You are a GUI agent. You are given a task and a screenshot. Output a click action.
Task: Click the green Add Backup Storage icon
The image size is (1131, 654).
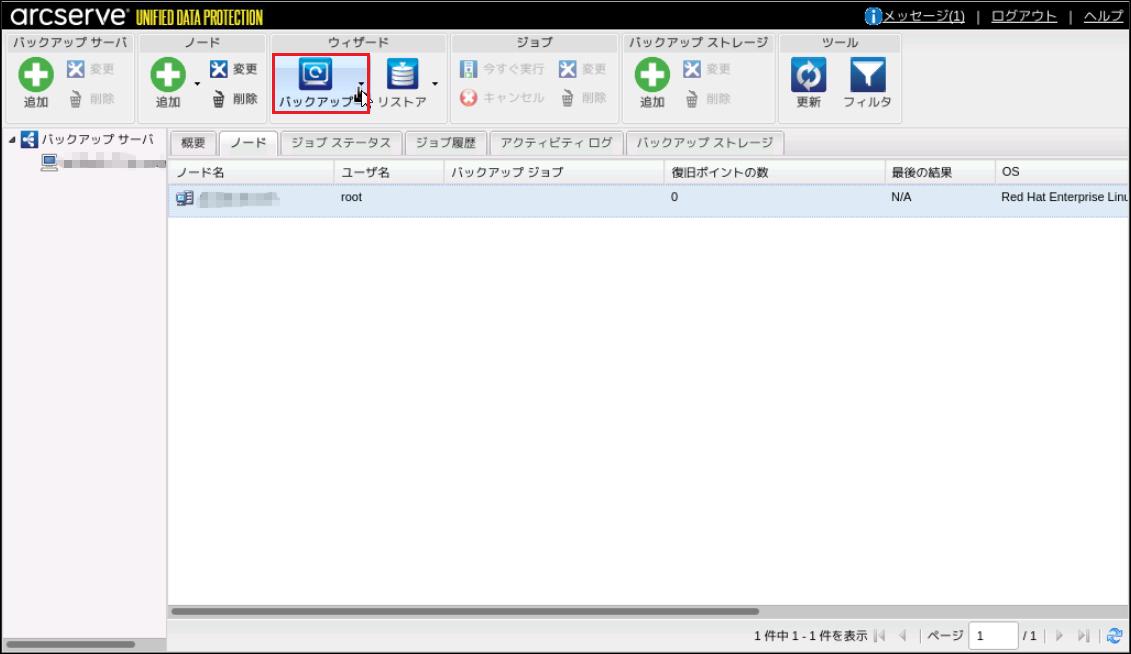652,76
